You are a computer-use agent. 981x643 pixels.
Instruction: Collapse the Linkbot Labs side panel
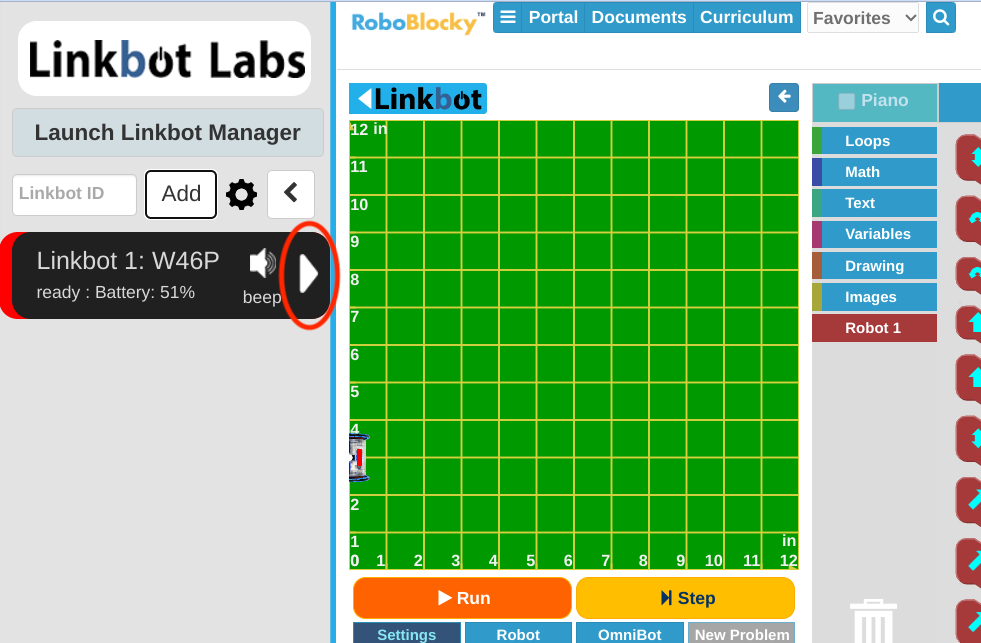tap(291, 194)
